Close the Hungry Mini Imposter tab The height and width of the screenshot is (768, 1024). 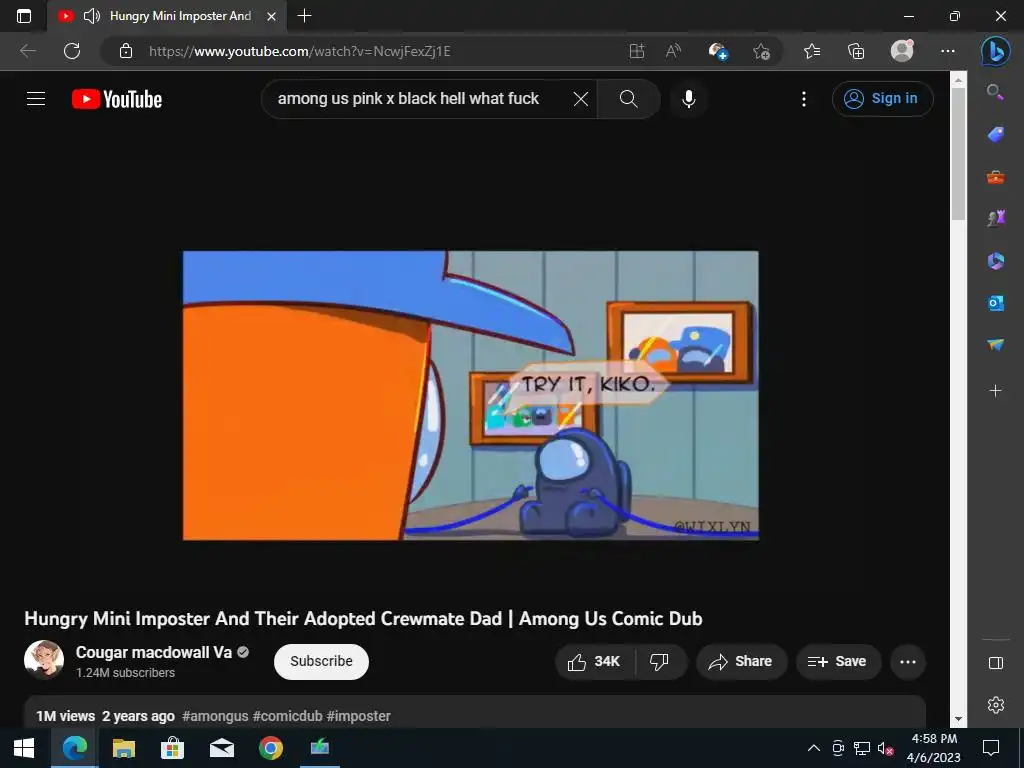(272, 16)
